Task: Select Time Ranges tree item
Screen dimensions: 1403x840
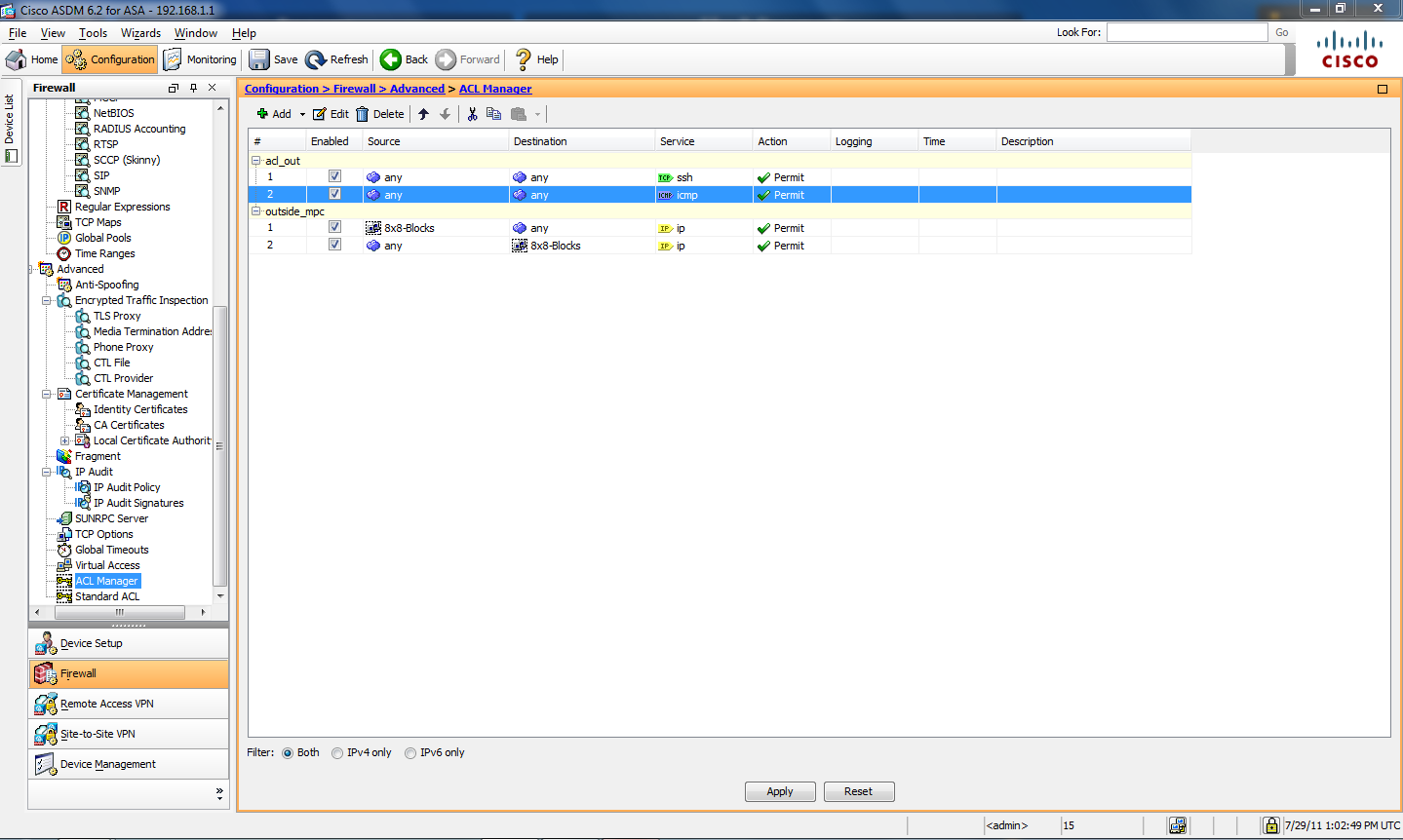Action: coord(105,253)
